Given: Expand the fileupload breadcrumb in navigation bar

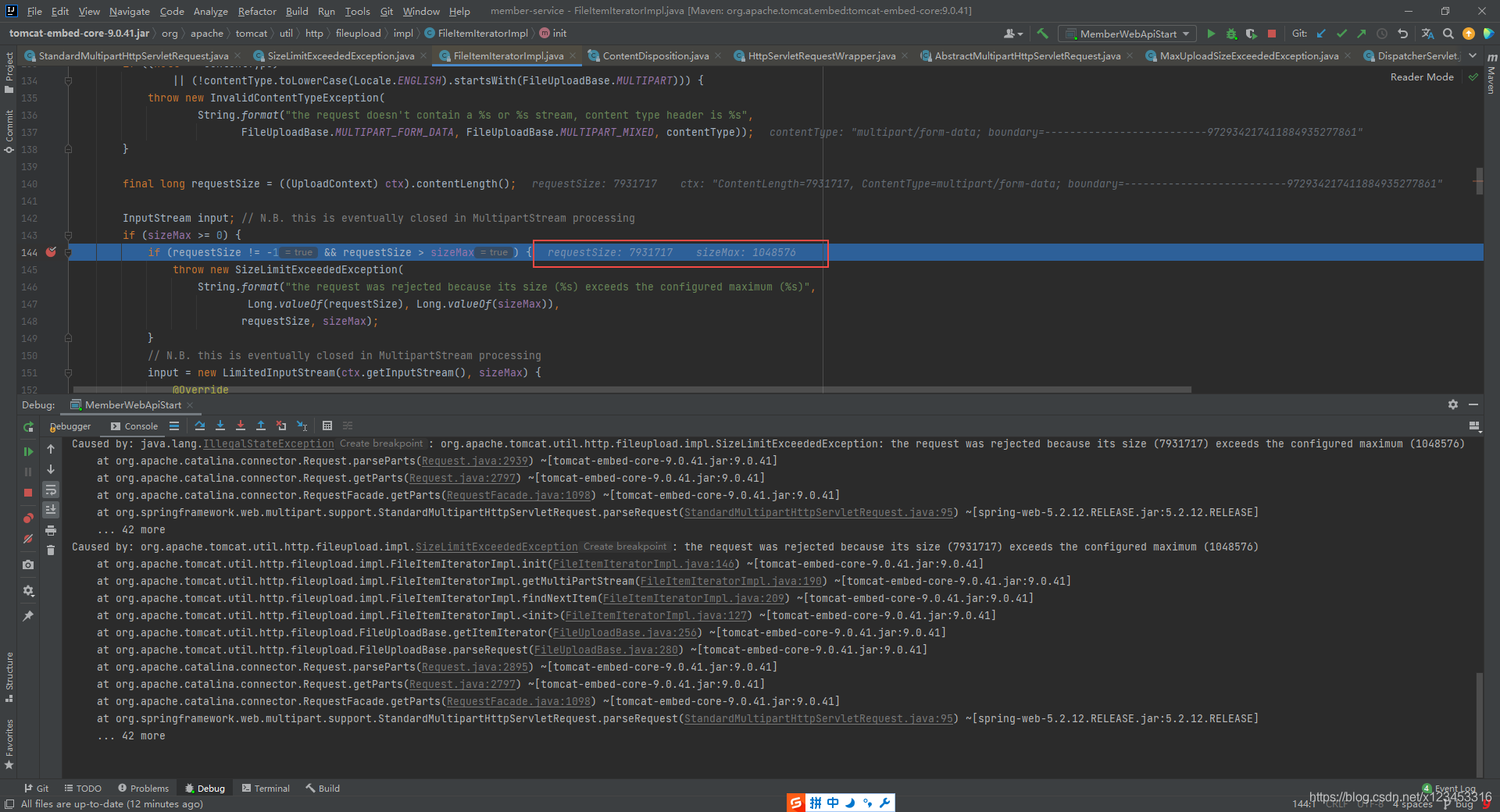Looking at the screenshot, I should [359, 33].
